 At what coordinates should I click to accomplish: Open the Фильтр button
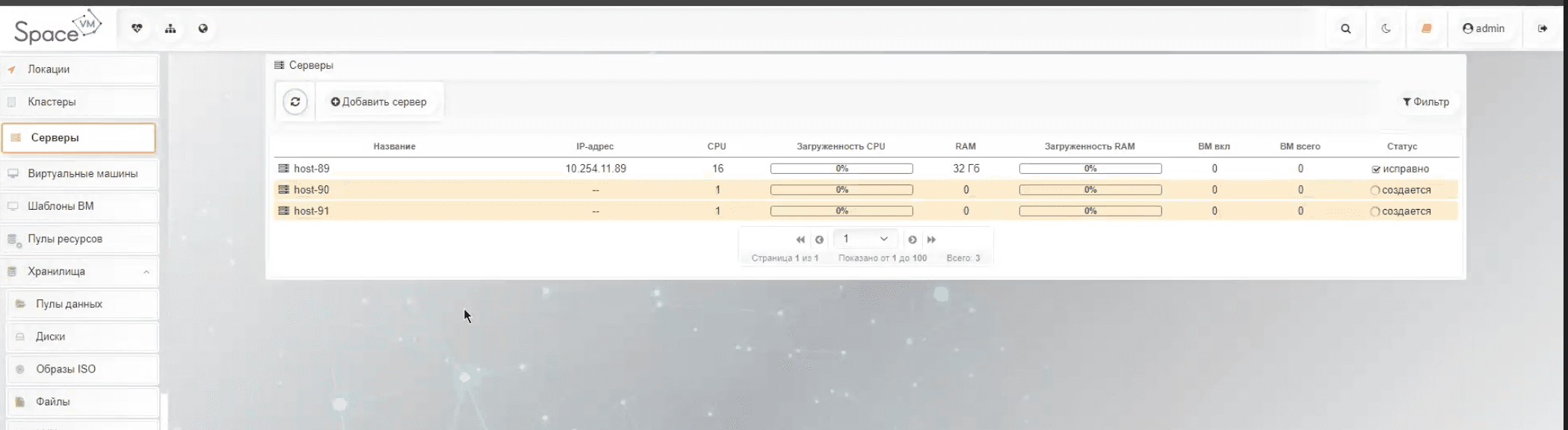pyautogui.click(x=1425, y=102)
